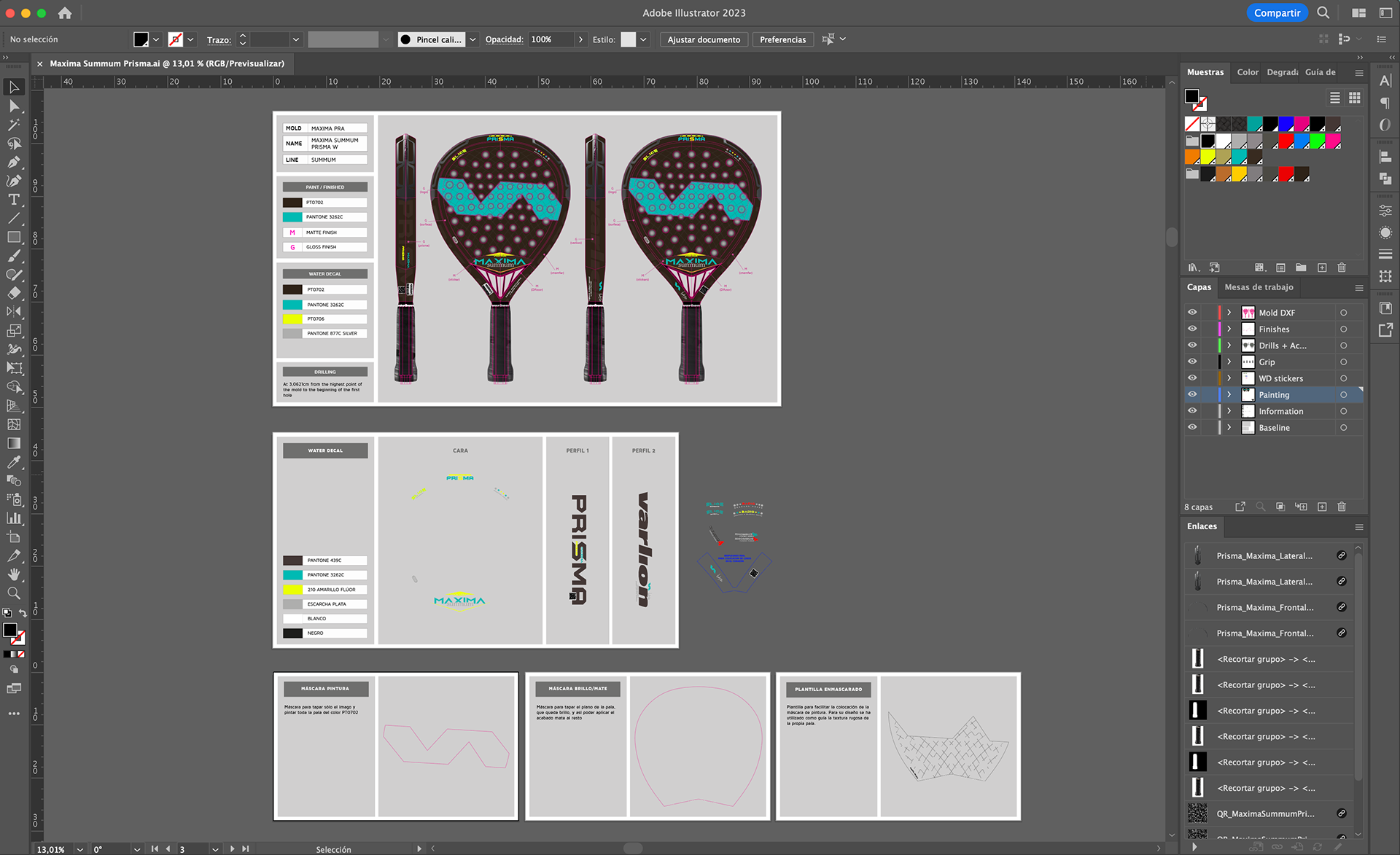
Task: Click the Compartir button
Action: click(x=1277, y=13)
